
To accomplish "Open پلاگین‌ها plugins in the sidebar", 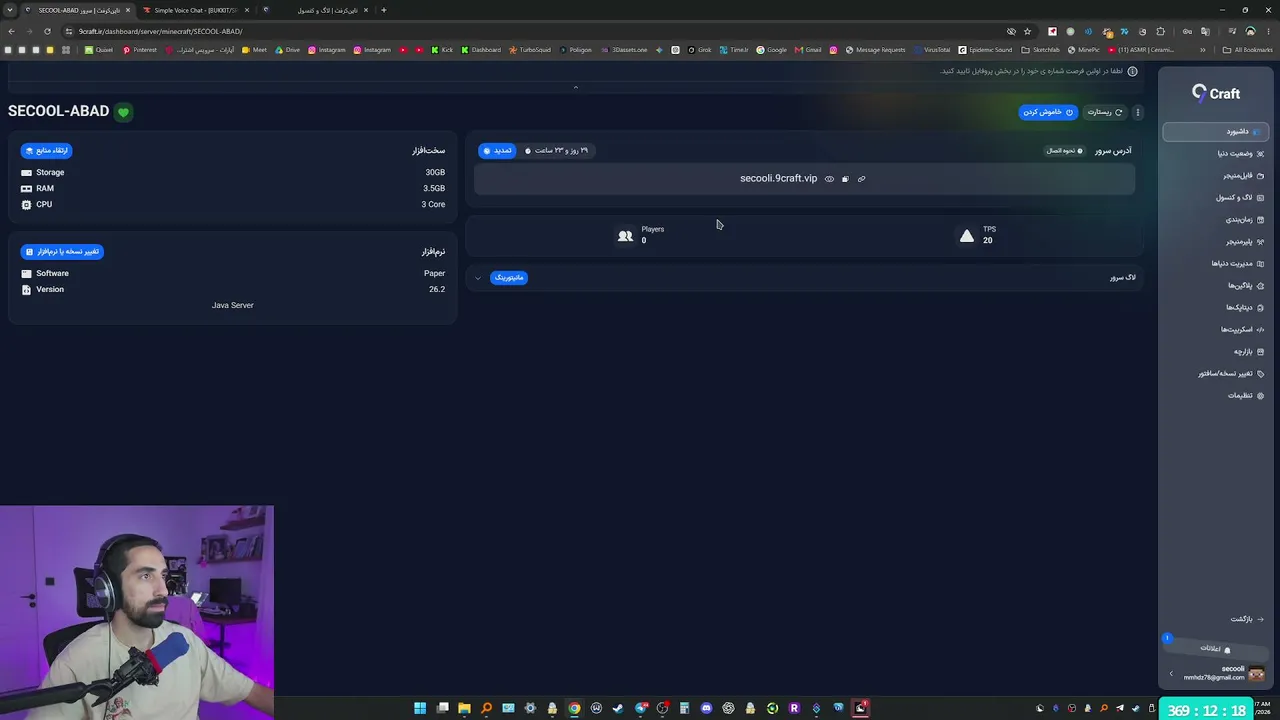I will coord(1246,286).
